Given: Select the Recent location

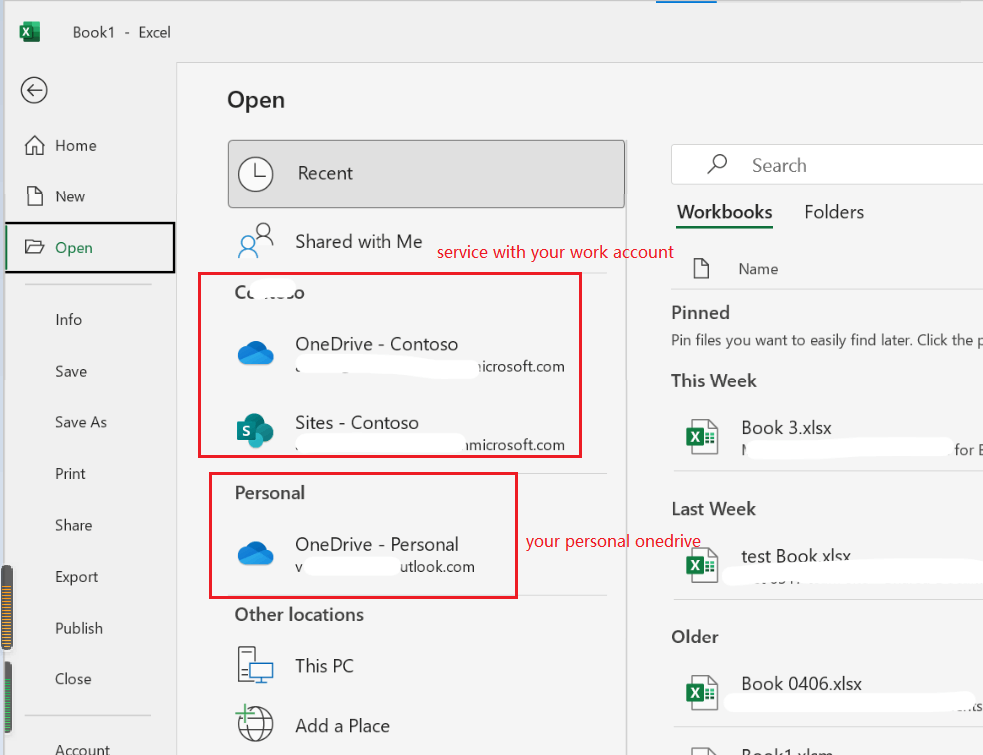Looking at the screenshot, I should click(426, 174).
